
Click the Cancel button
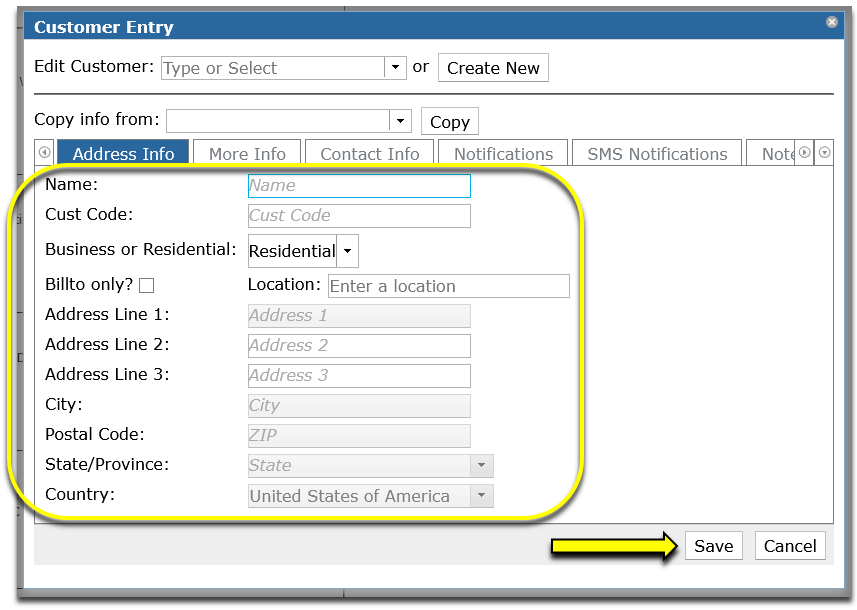[x=790, y=546]
